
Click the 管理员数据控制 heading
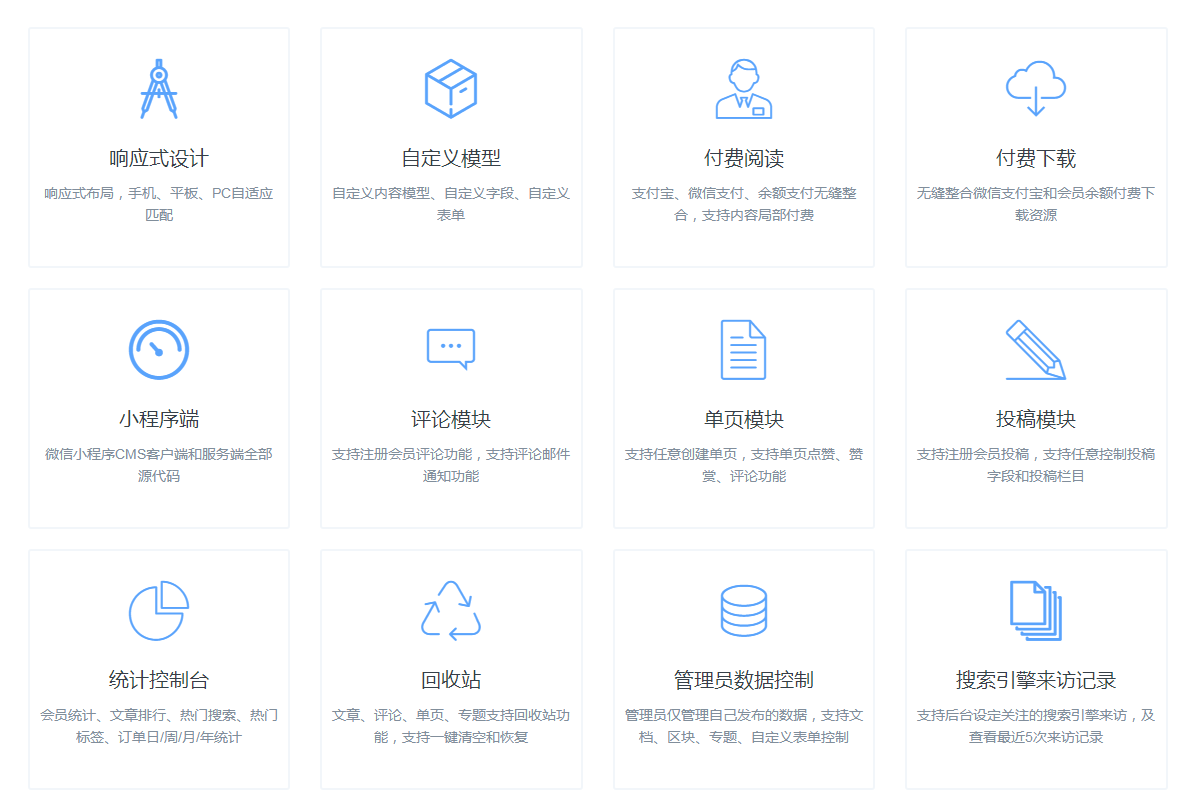[743, 680]
